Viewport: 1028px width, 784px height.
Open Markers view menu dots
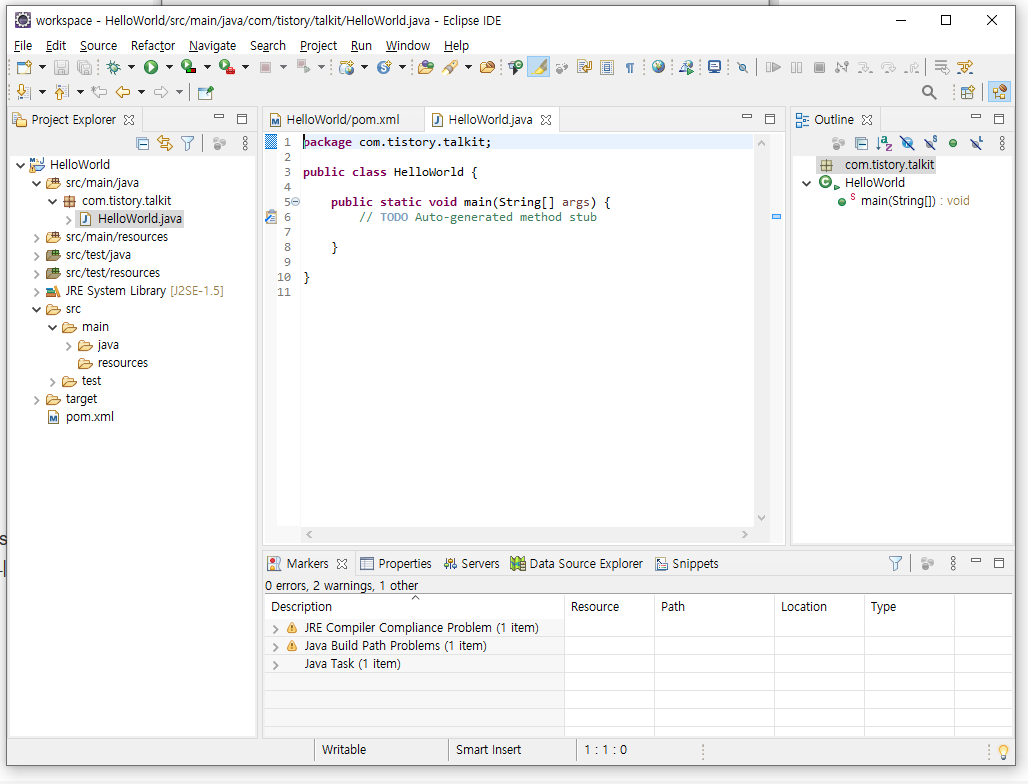[953, 563]
